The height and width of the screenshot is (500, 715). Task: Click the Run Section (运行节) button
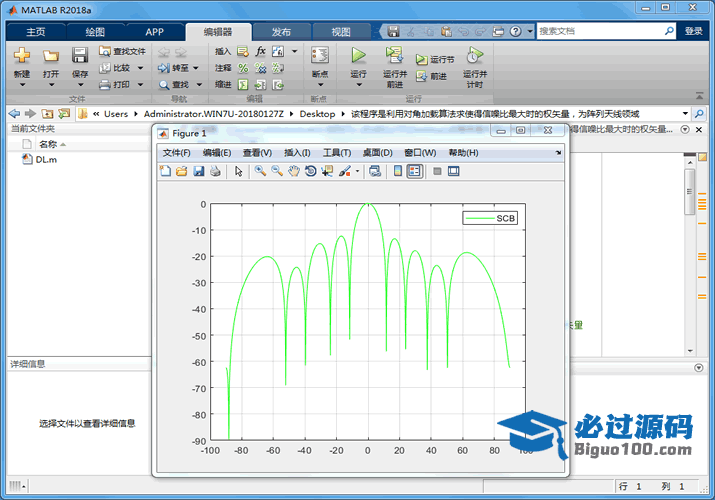(435, 59)
